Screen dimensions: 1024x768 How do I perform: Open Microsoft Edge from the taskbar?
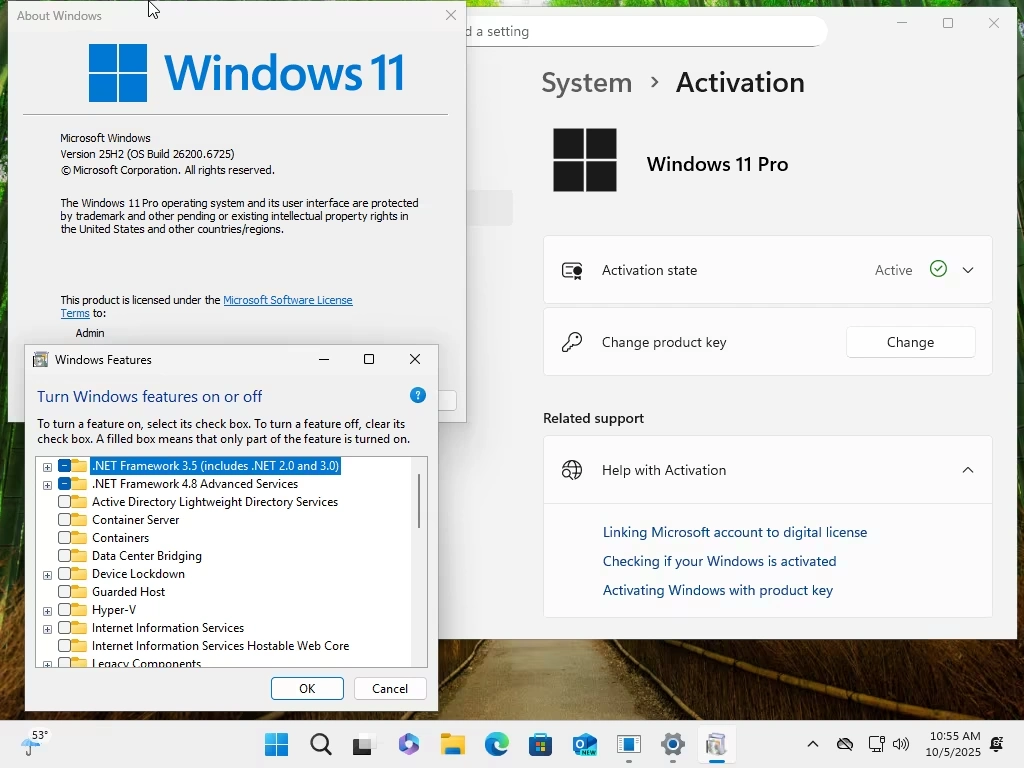coord(497,744)
